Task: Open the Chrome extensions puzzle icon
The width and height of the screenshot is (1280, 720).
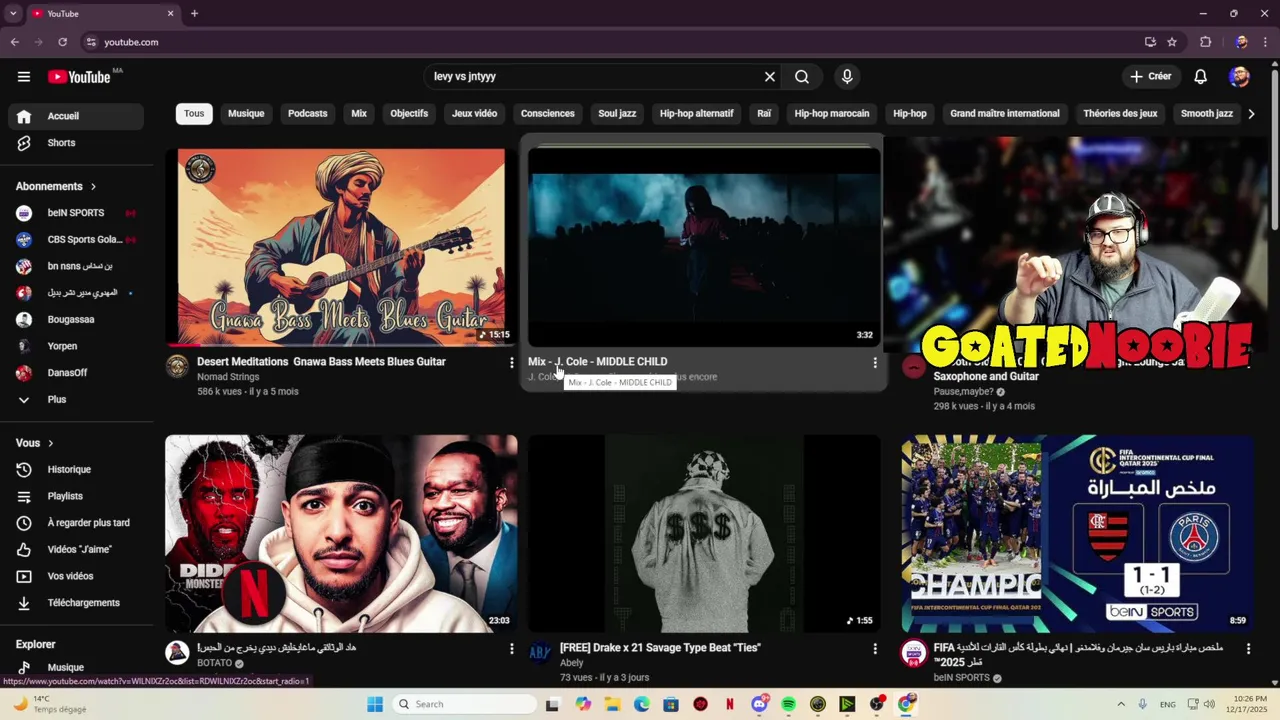Action: click(1205, 42)
